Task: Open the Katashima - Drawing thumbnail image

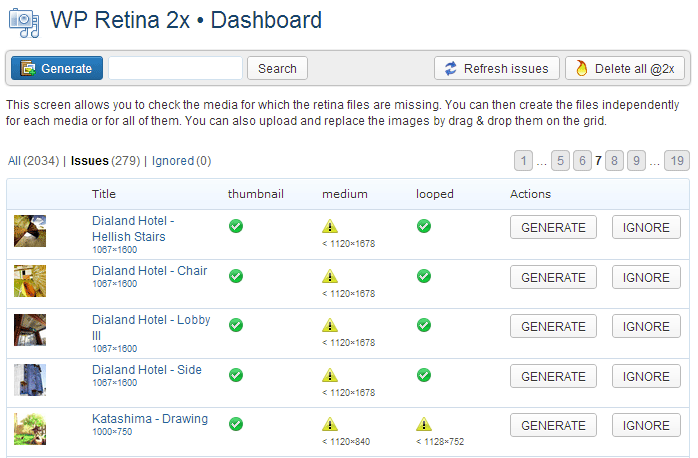Action: tap(30, 429)
